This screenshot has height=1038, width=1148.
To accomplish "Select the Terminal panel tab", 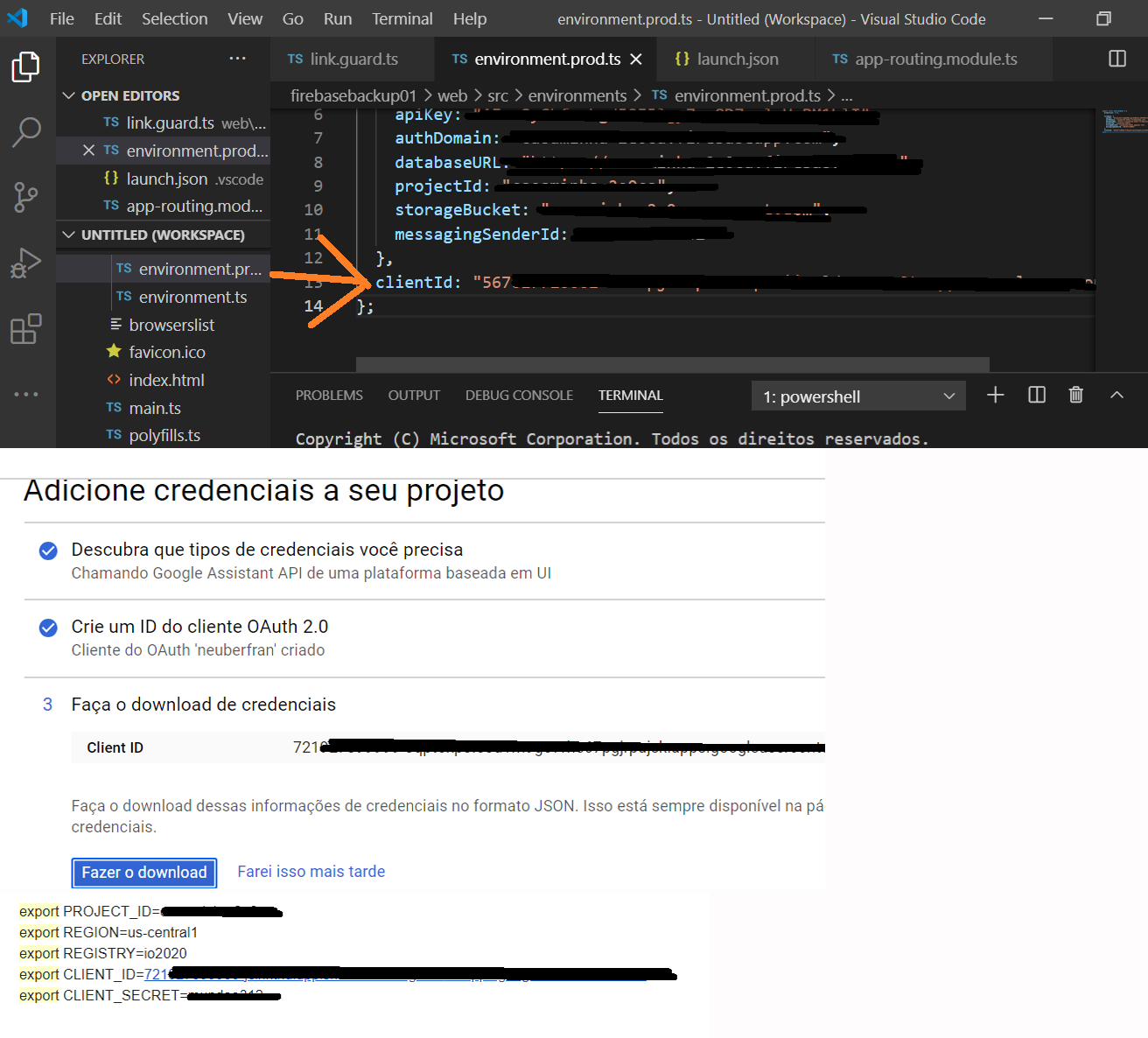I will pyautogui.click(x=631, y=396).
